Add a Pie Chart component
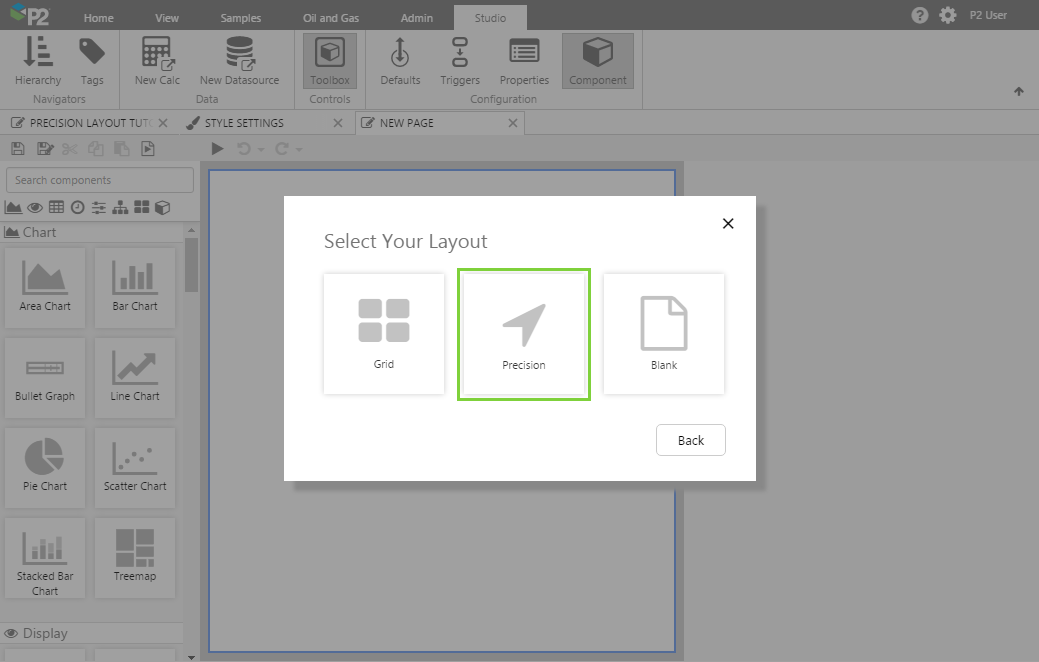The height and width of the screenshot is (662, 1039). coord(45,466)
